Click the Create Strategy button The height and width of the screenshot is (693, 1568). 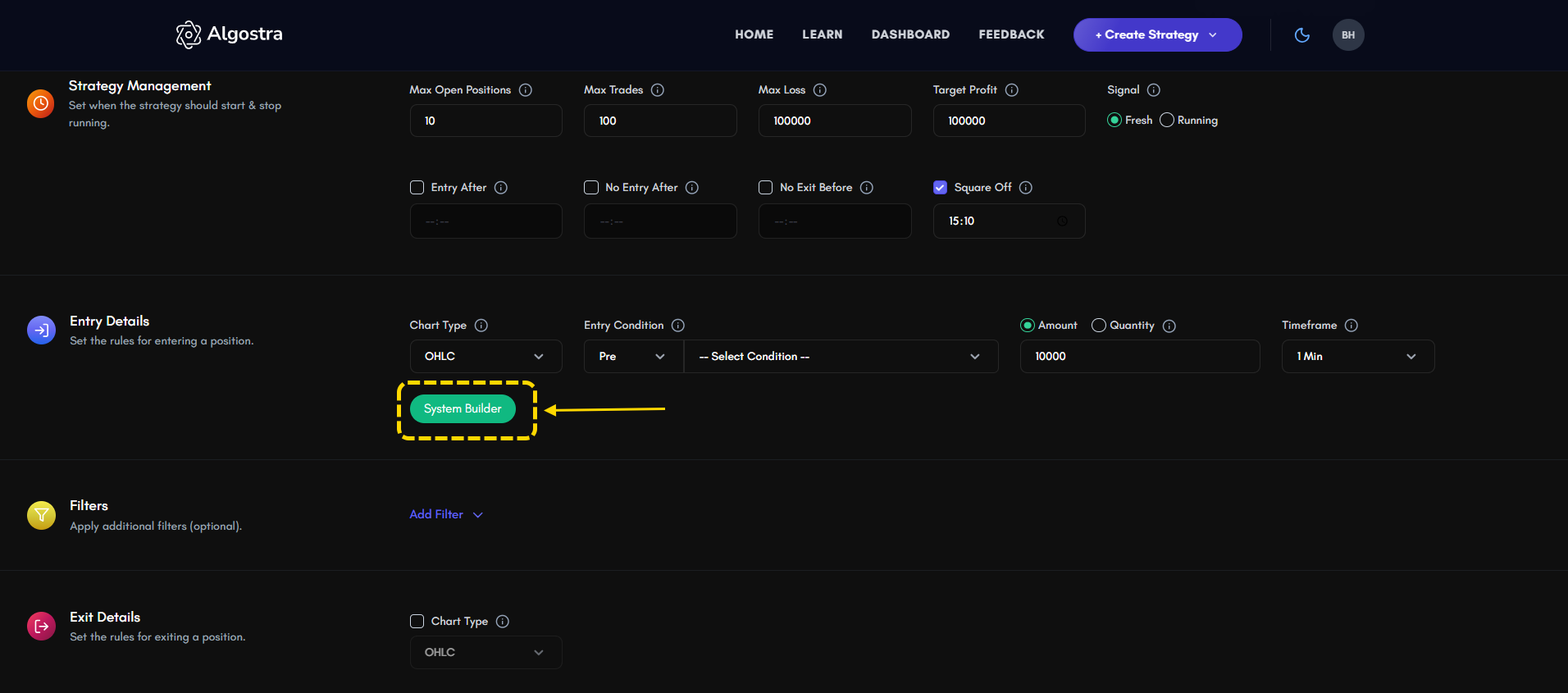pos(1157,34)
